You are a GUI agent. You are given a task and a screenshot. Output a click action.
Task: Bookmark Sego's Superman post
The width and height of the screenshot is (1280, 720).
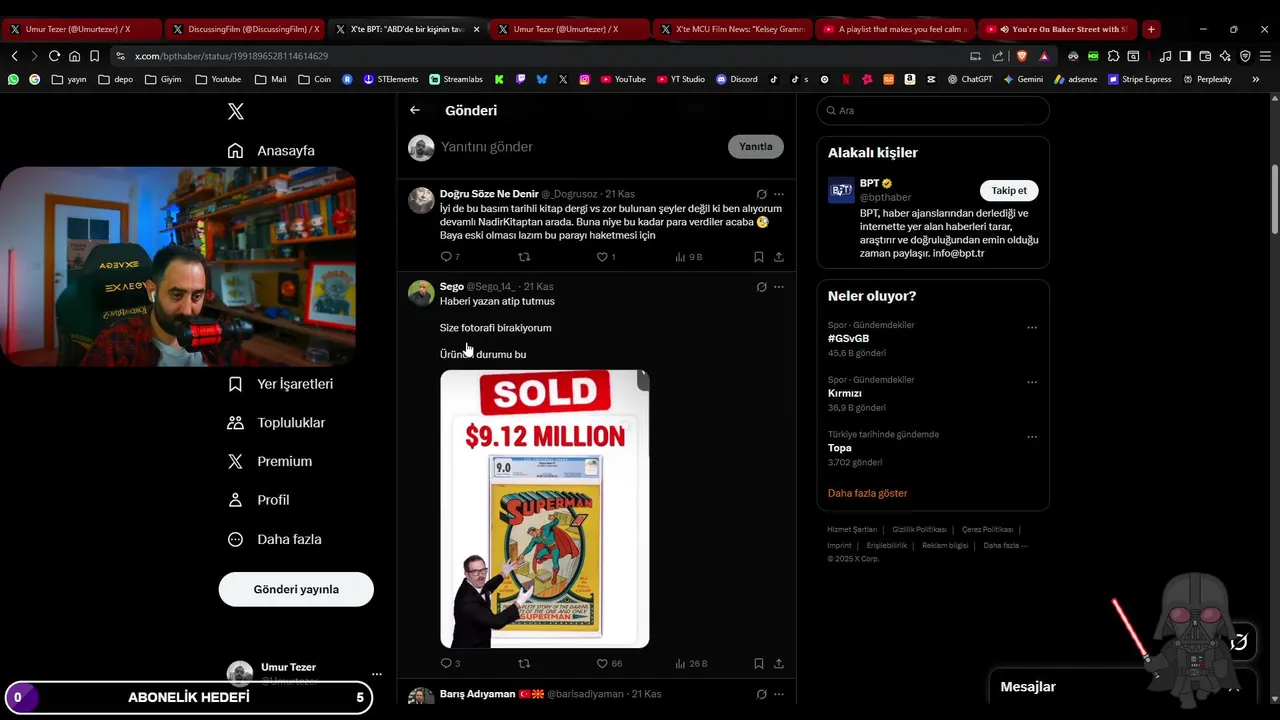point(759,663)
